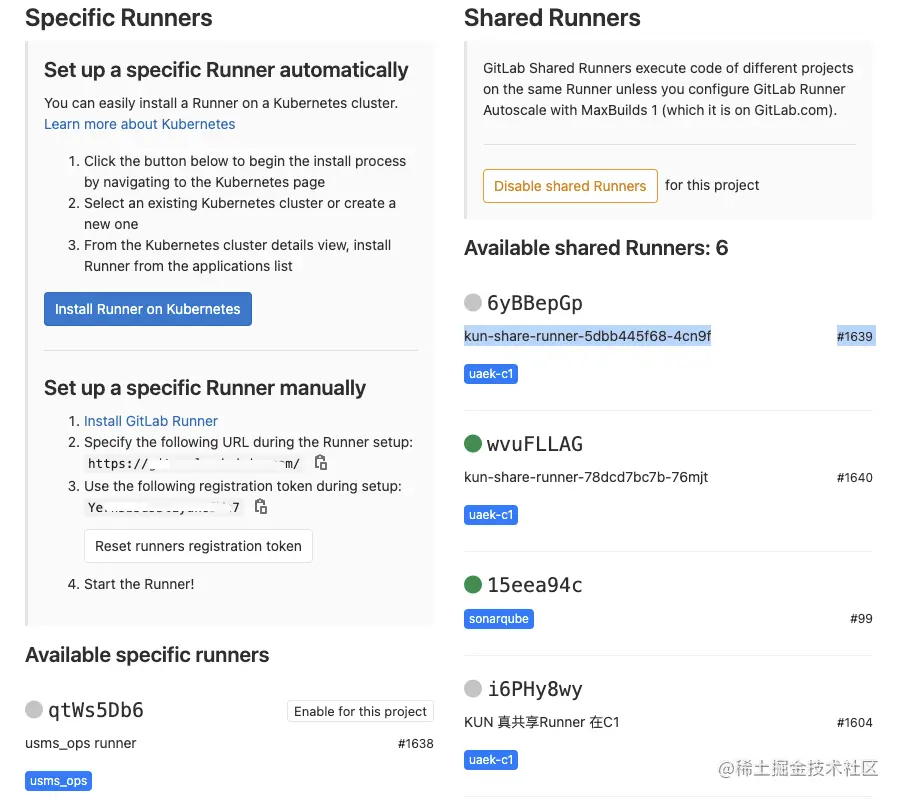Click runner ID #1639
Image resolution: width=901 pixels, height=801 pixels.
pos(854,337)
